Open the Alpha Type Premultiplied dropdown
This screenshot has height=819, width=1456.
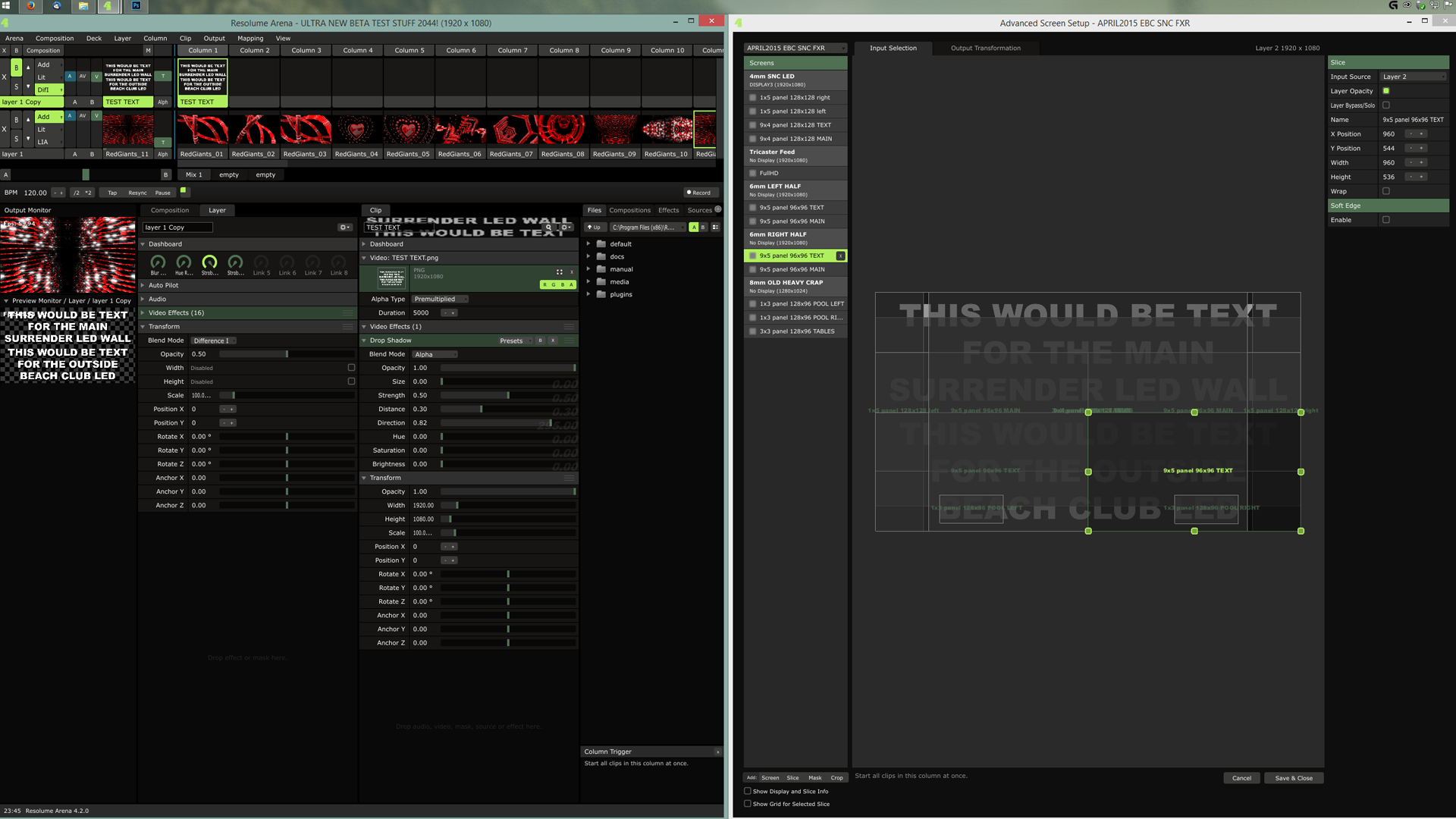(440, 299)
